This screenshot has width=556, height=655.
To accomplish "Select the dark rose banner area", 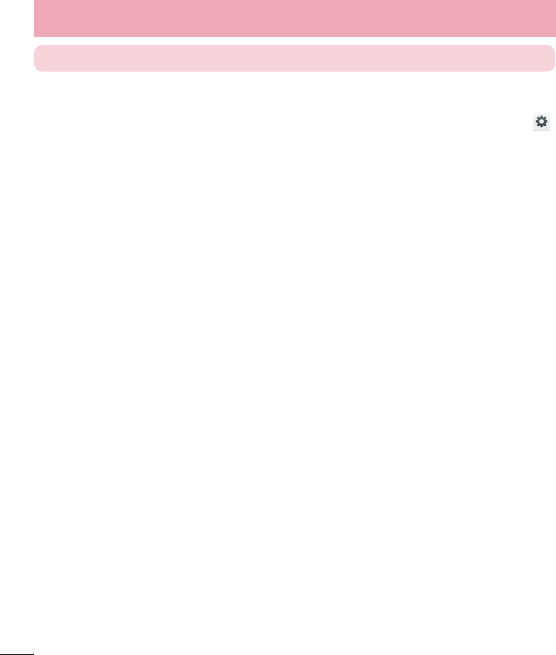I will click(x=295, y=18).
